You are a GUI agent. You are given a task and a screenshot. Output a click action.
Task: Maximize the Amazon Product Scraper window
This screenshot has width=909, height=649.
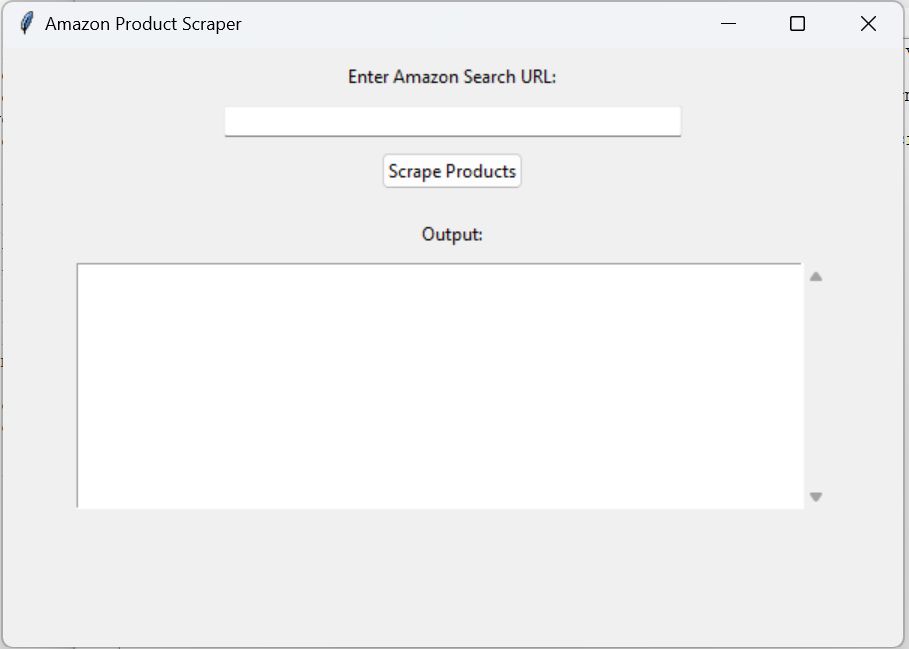coord(798,24)
